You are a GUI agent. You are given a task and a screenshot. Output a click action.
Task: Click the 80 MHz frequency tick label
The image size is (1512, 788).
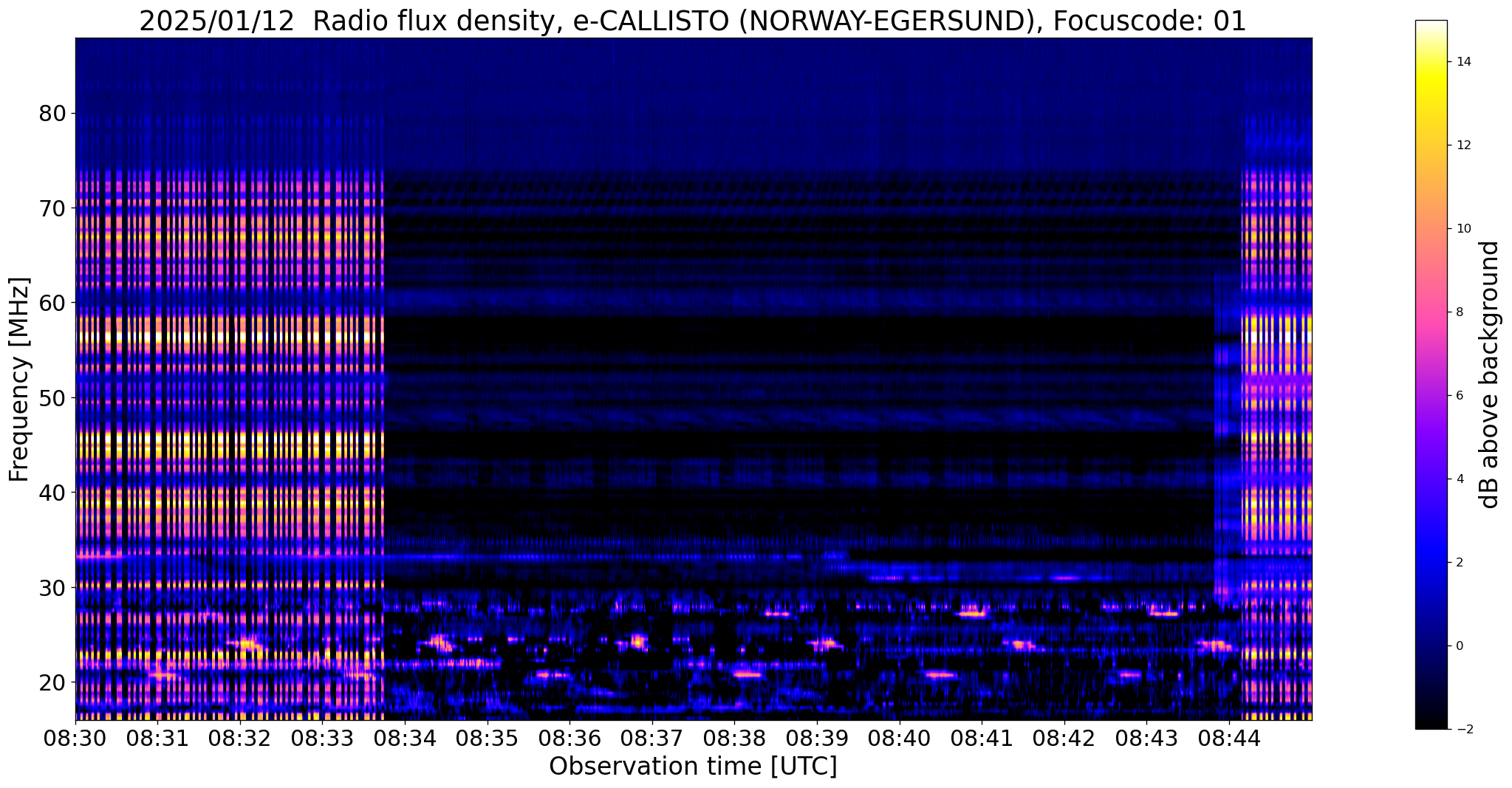coord(52,113)
